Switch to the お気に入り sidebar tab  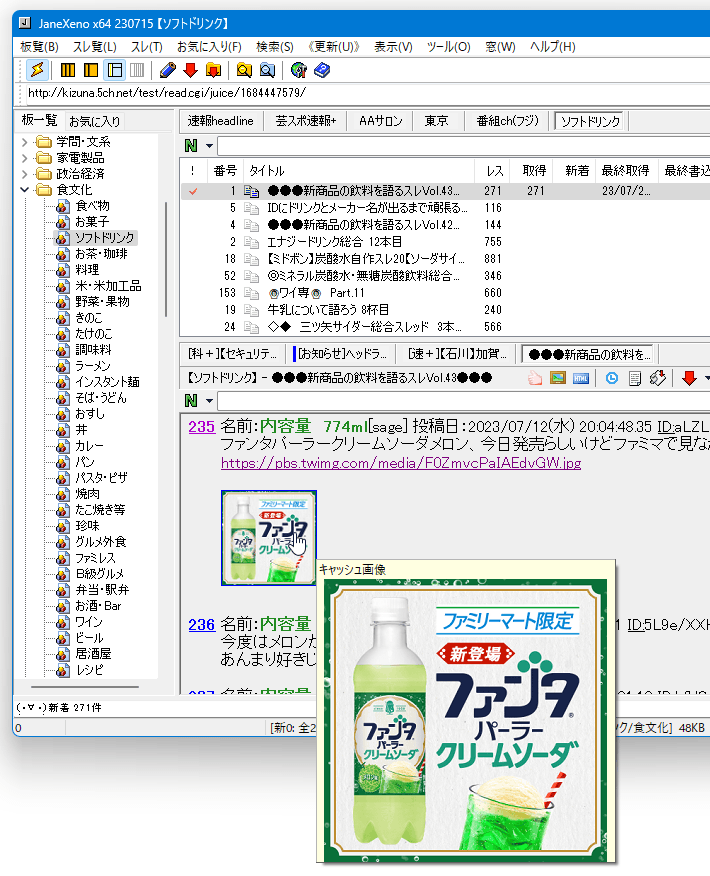tap(94, 121)
